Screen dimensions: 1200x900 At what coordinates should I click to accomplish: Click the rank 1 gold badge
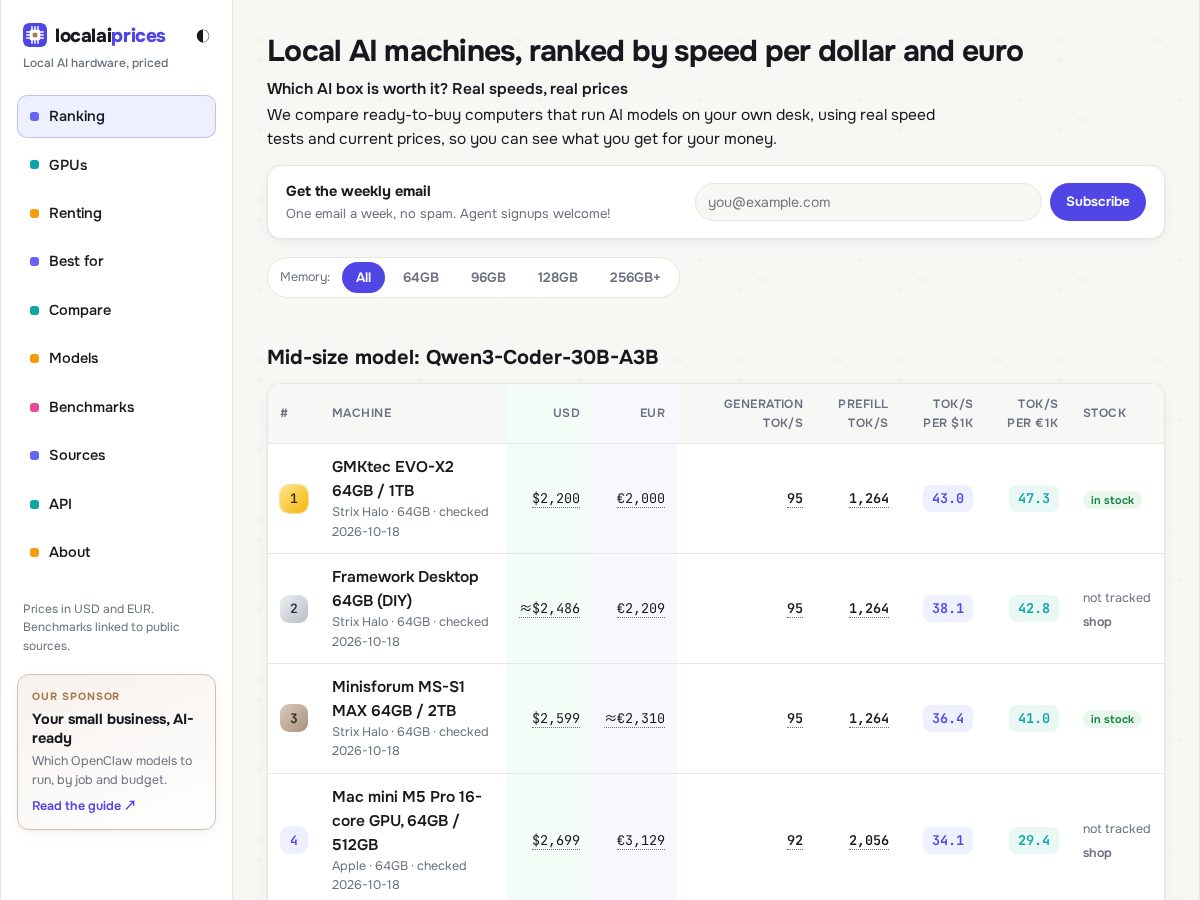click(x=294, y=498)
